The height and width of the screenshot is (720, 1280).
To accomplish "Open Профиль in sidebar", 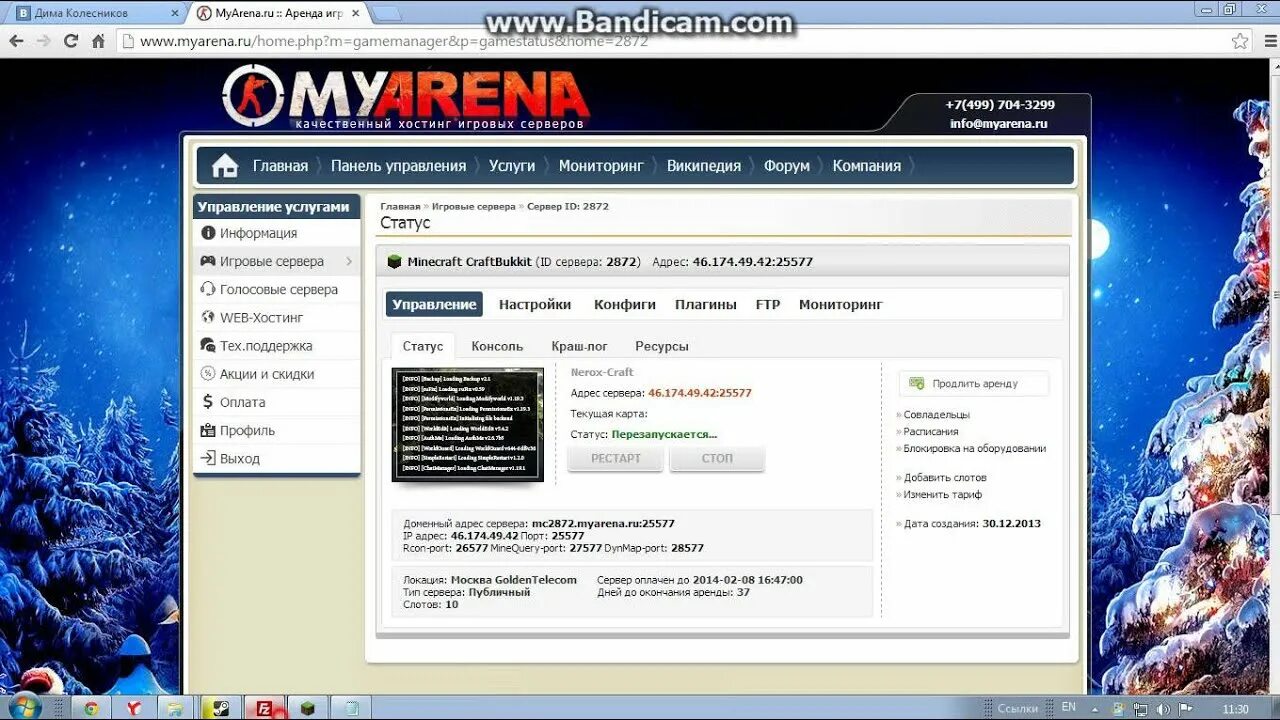I will pyautogui.click(x=247, y=430).
